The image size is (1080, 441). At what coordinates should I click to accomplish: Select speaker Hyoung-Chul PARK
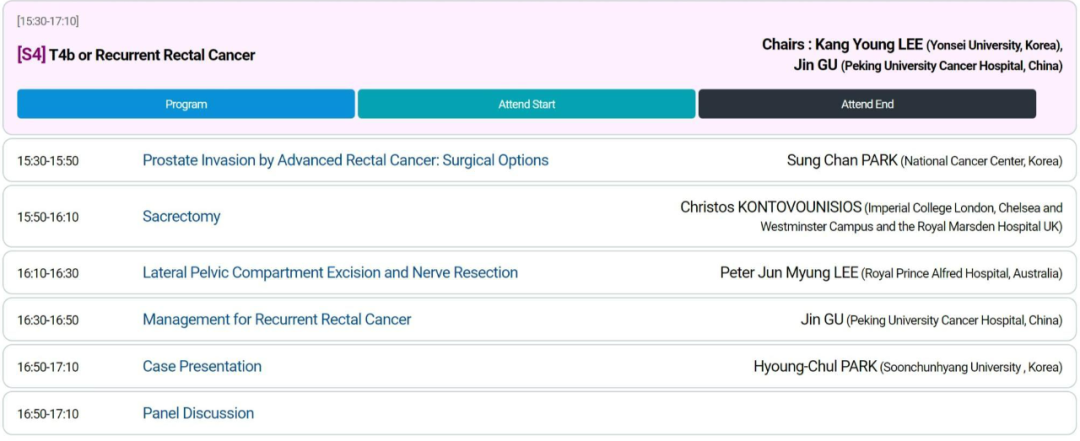click(815, 366)
